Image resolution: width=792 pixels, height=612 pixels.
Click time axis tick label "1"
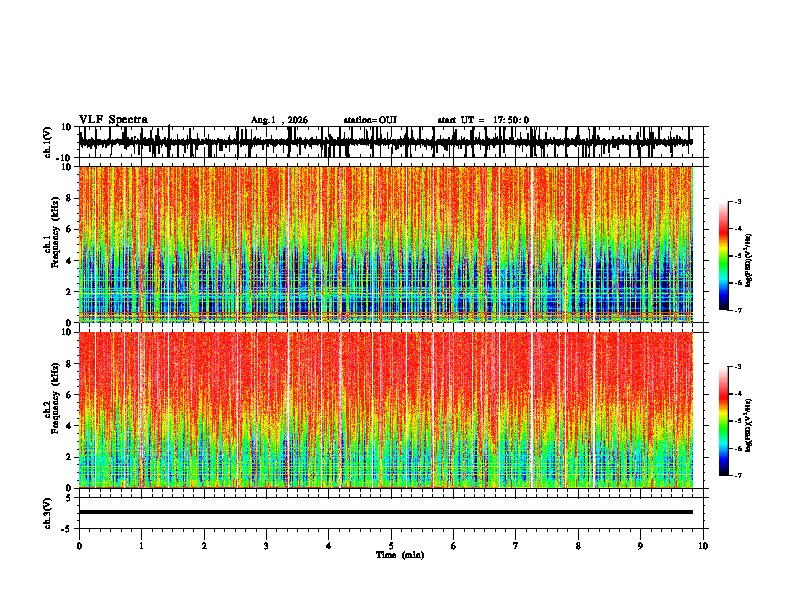(141, 546)
